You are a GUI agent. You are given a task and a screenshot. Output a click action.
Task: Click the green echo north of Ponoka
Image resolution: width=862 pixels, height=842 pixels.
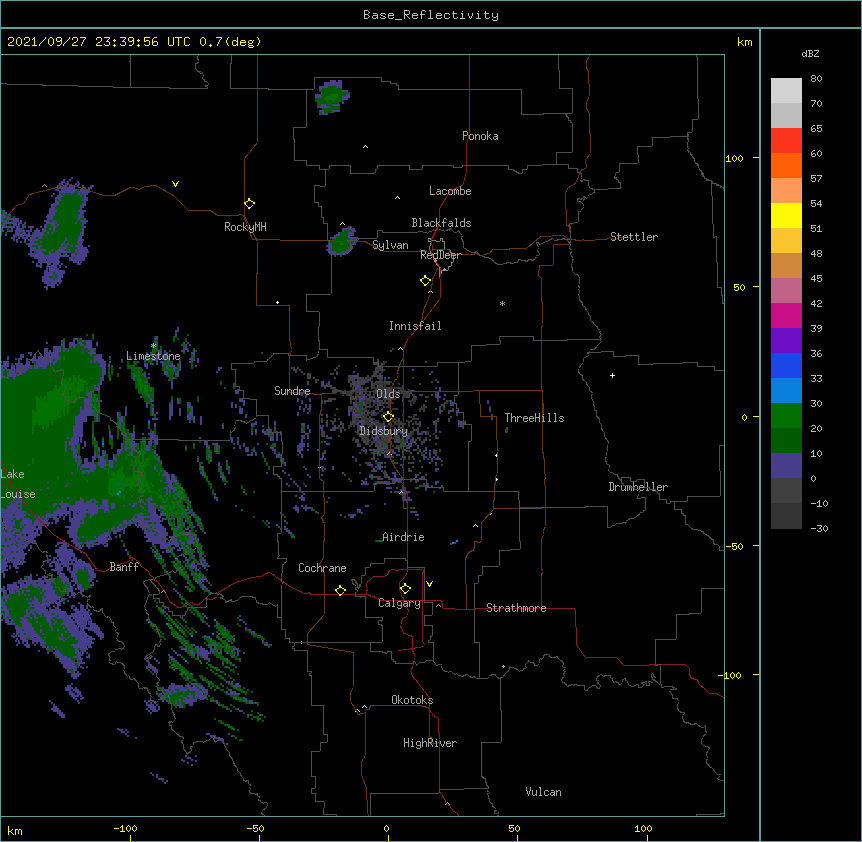331,97
